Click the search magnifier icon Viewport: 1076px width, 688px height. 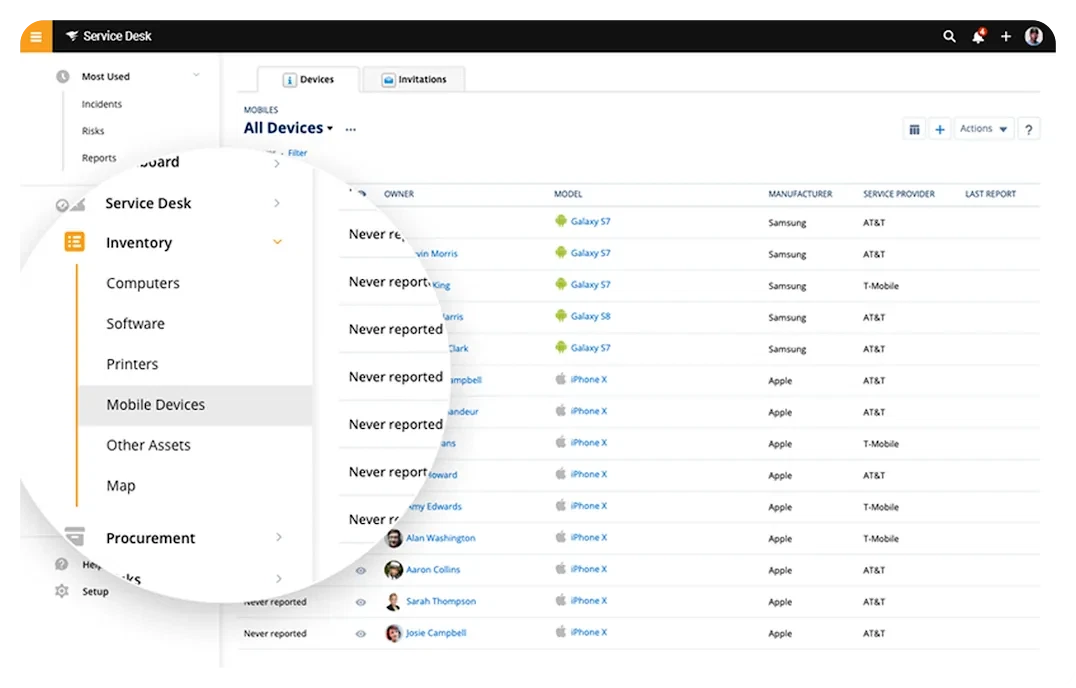(x=949, y=36)
